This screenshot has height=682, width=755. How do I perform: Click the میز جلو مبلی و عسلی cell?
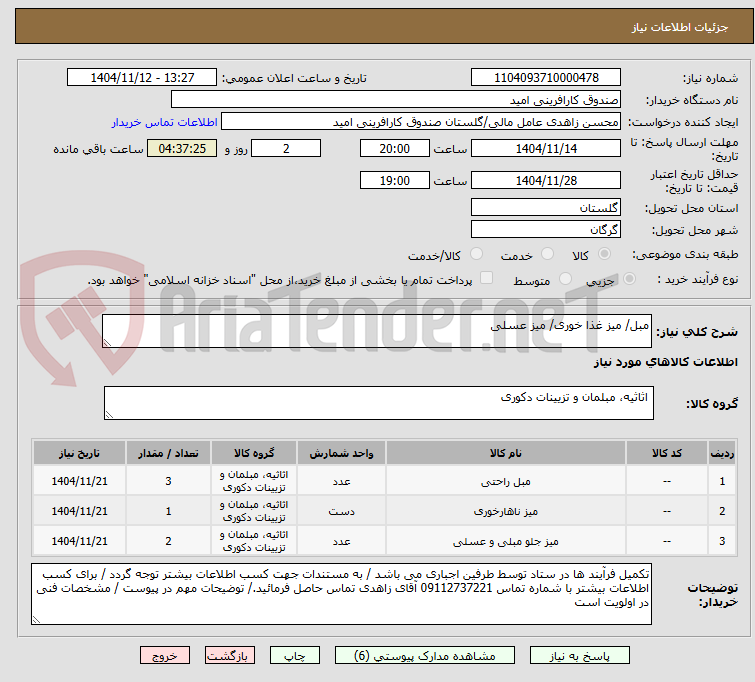pos(506,541)
